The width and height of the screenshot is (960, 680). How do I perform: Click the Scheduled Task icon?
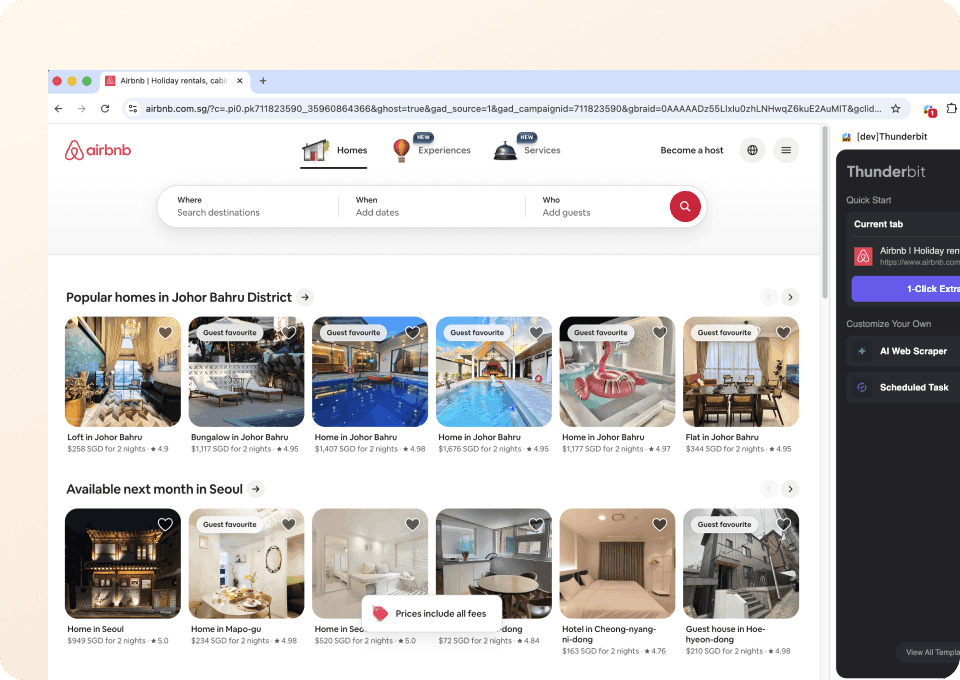[862, 387]
